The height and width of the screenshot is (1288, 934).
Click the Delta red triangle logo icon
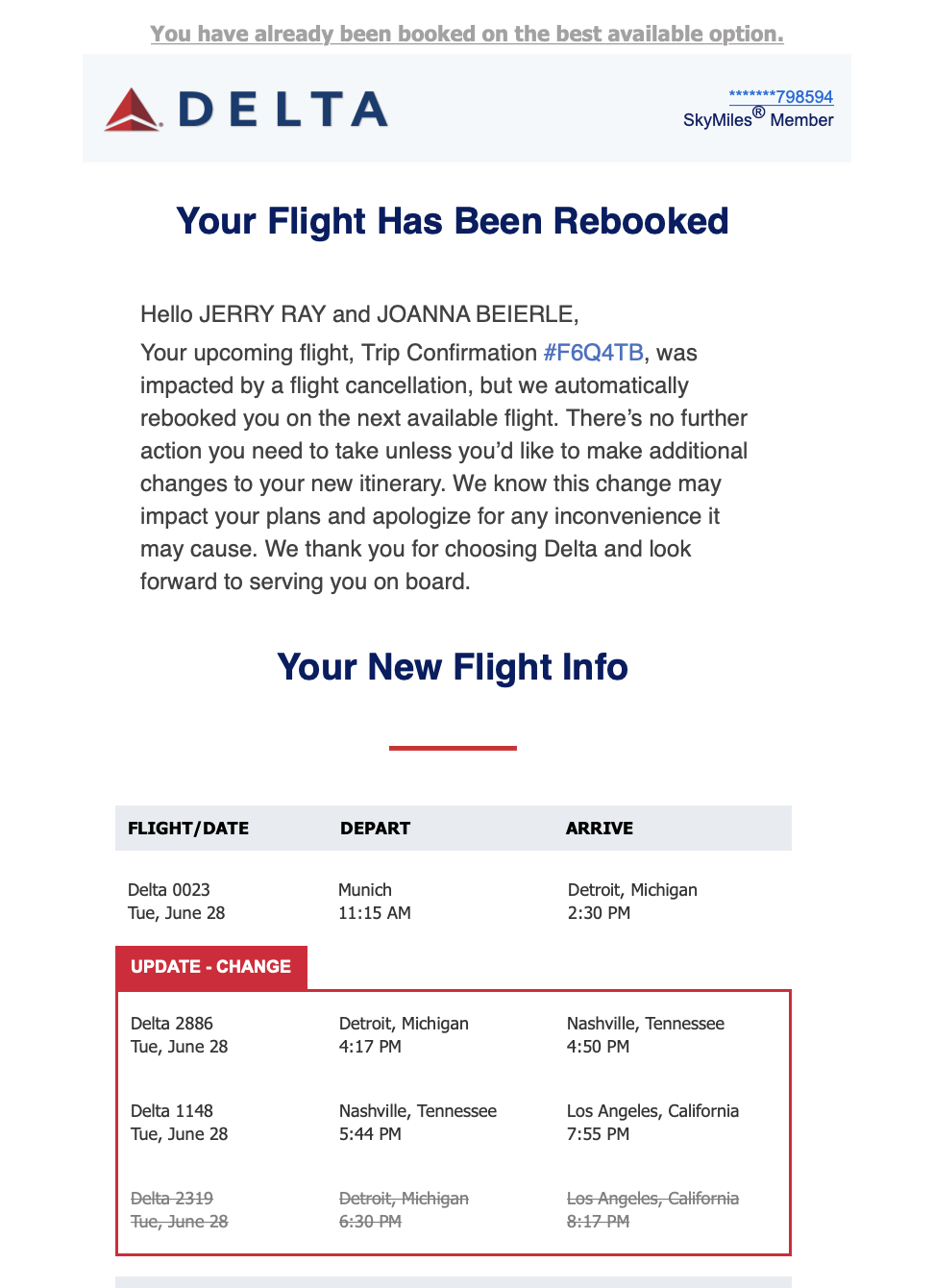[133, 110]
